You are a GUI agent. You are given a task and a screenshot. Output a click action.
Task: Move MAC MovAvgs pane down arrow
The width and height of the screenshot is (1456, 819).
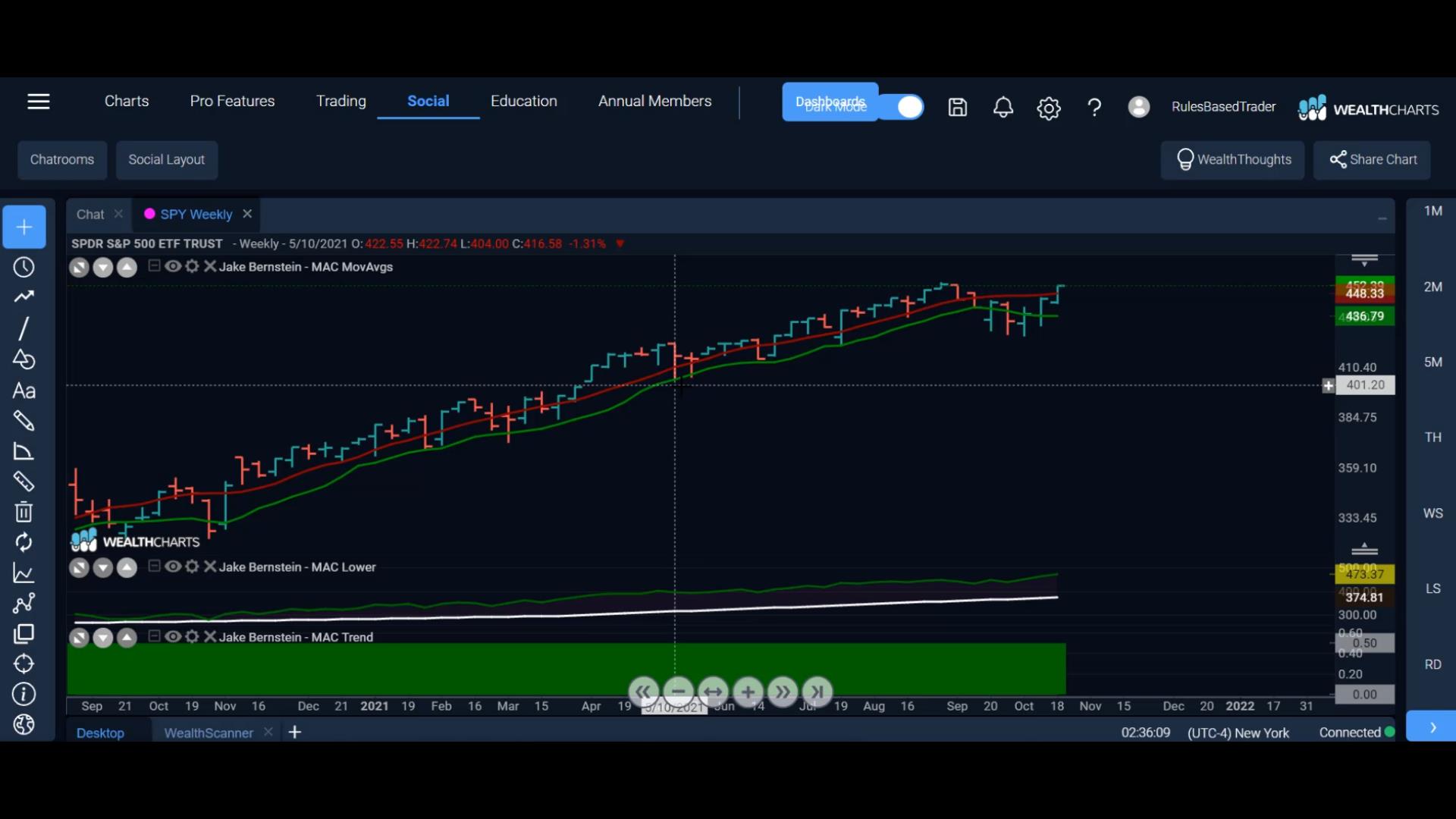pyautogui.click(x=103, y=268)
